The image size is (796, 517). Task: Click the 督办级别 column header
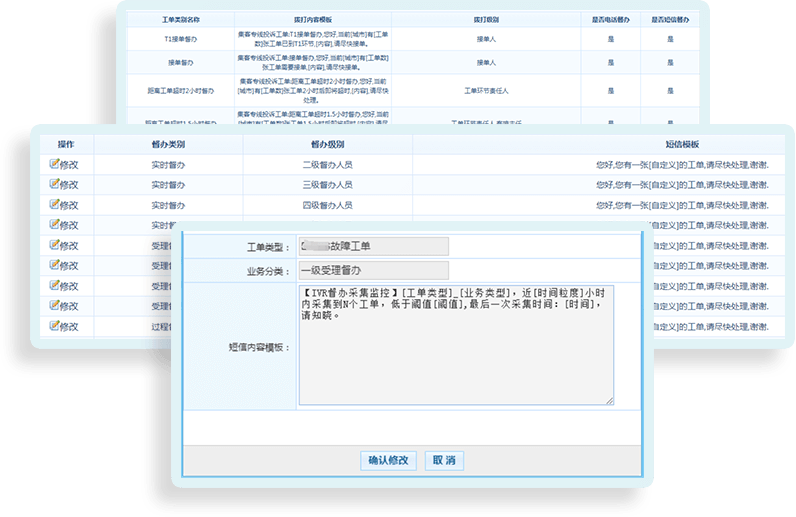pyautogui.click(x=327, y=144)
